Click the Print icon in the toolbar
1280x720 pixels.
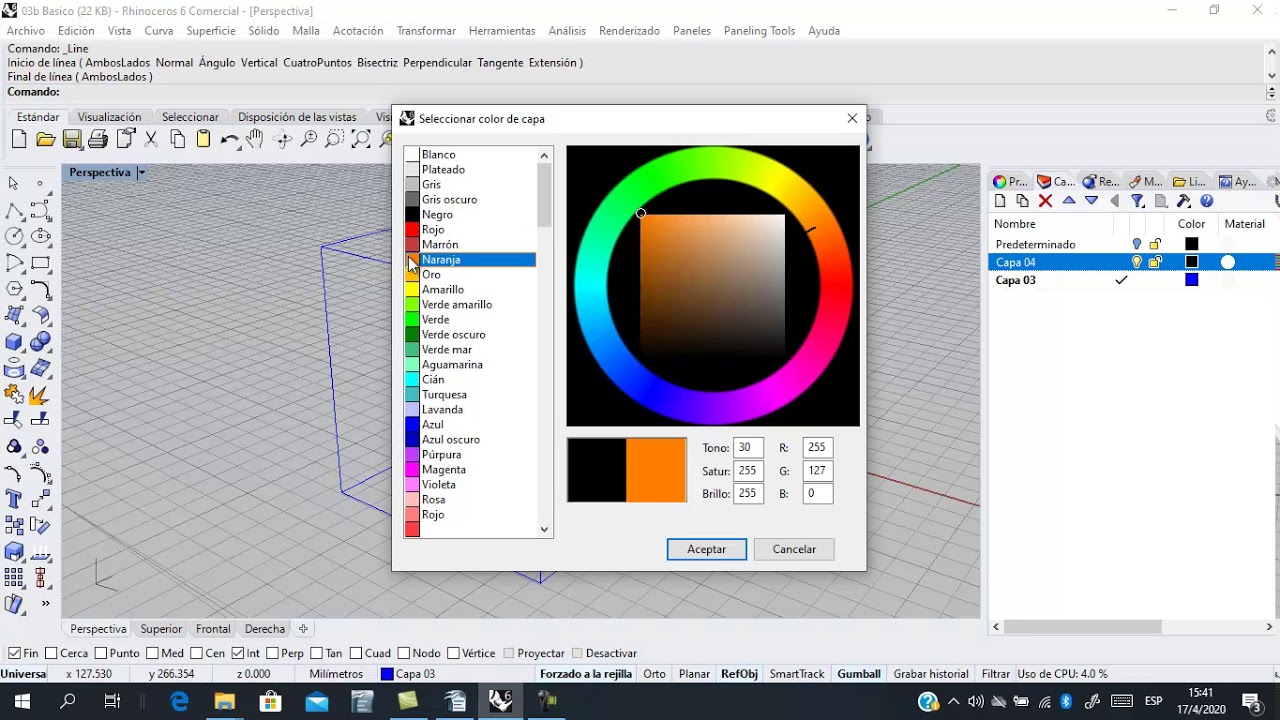[98, 140]
